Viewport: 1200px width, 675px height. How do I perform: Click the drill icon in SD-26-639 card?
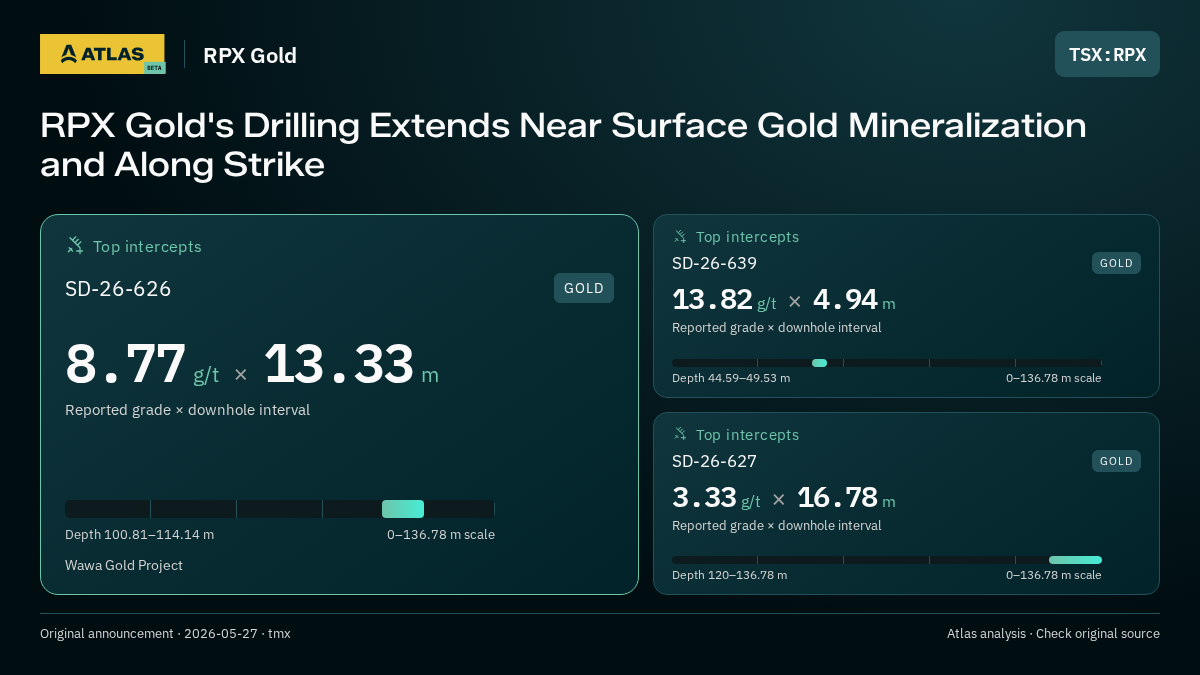(x=680, y=236)
